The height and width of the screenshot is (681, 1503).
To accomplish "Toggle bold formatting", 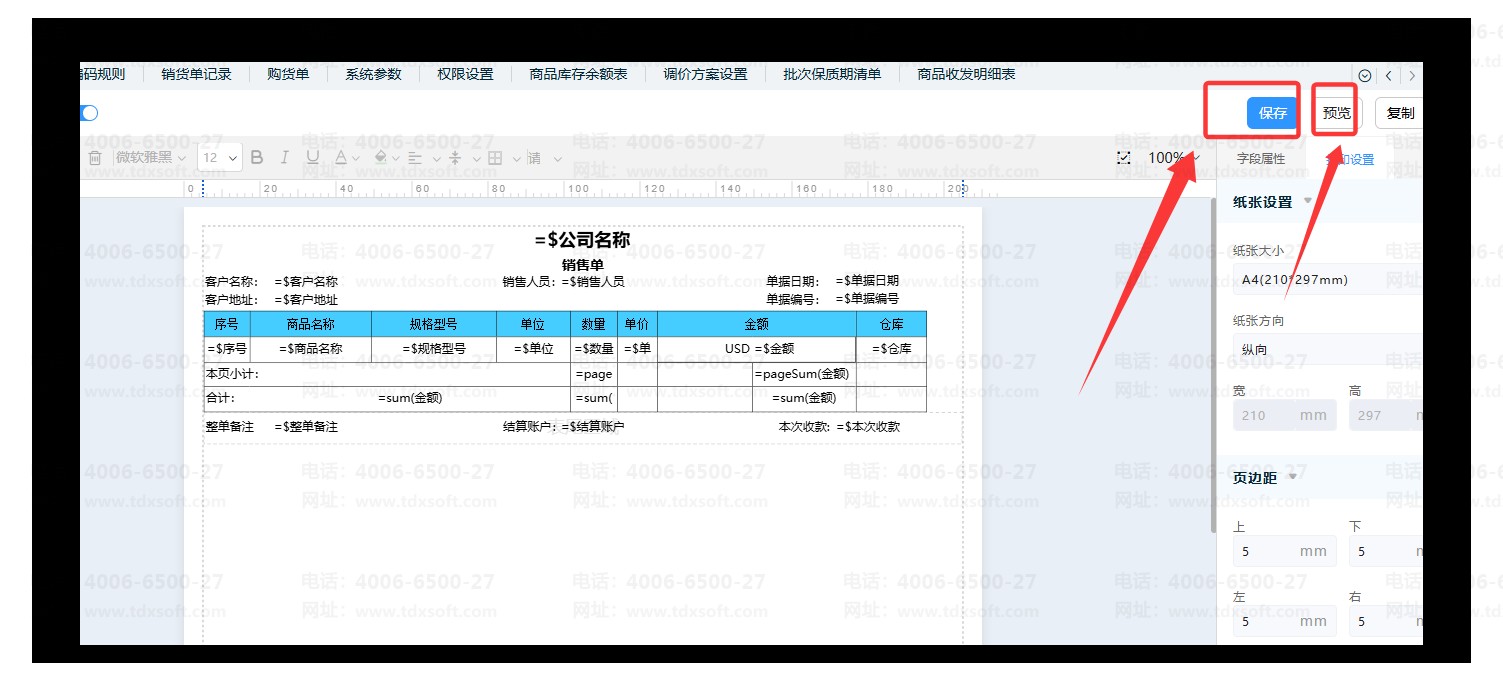I will [257, 158].
